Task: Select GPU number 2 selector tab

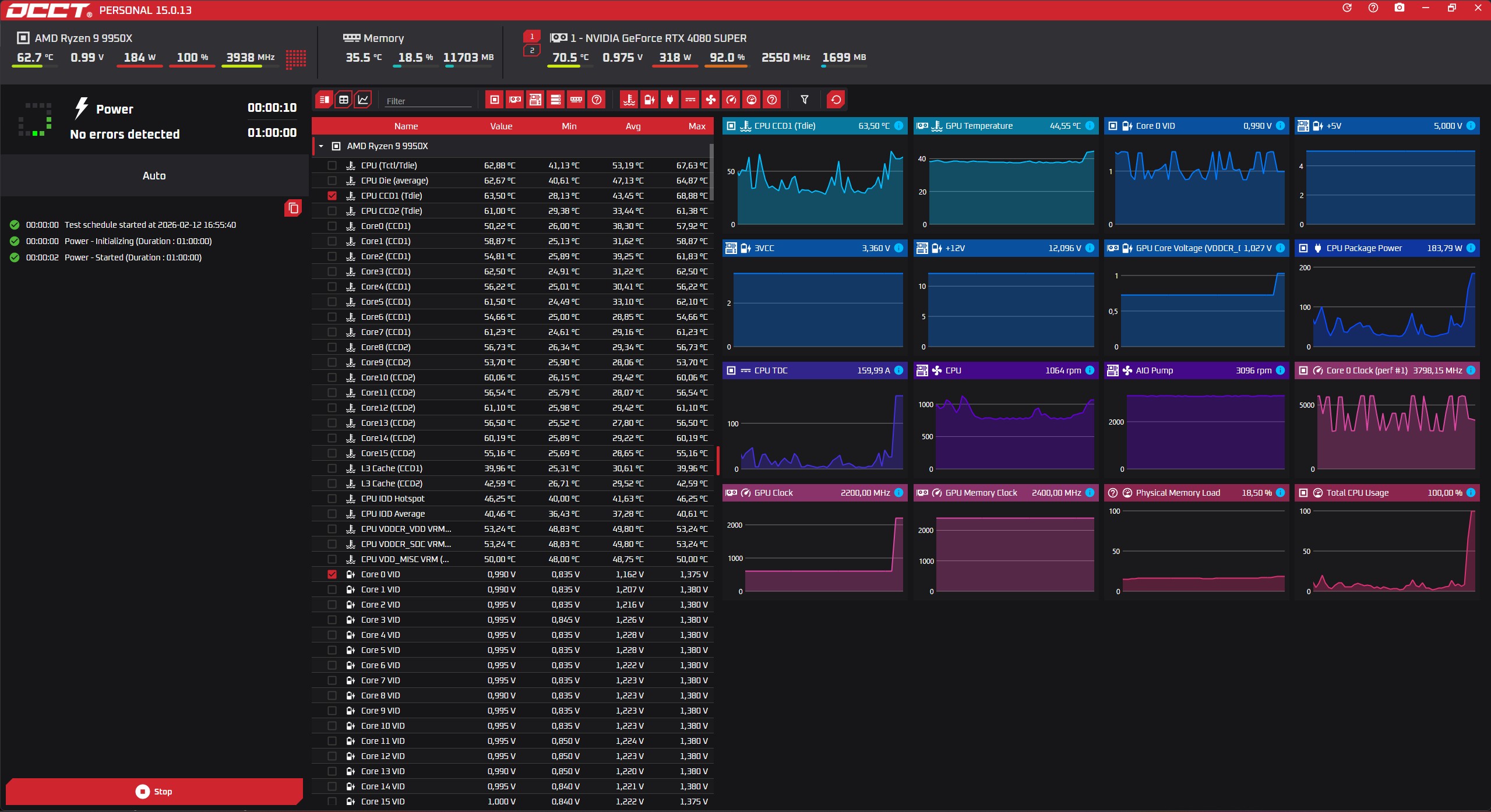Action: coord(531,51)
